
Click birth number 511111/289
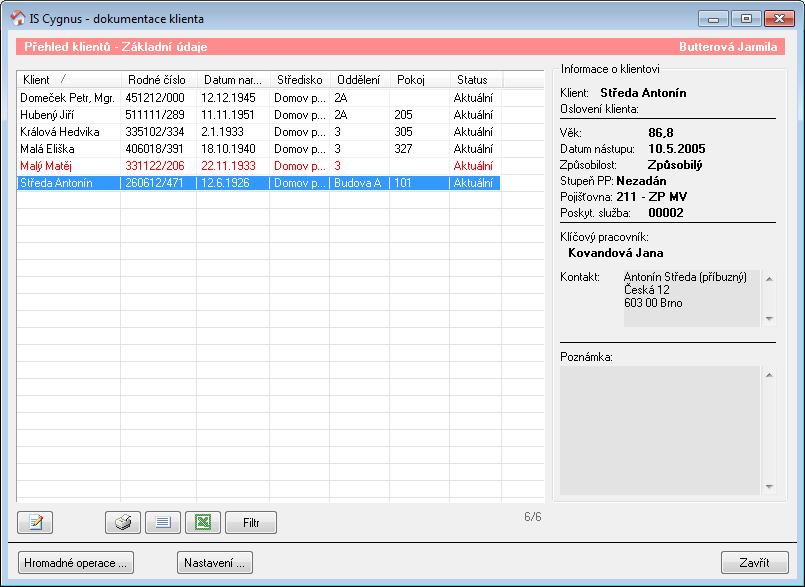155,115
